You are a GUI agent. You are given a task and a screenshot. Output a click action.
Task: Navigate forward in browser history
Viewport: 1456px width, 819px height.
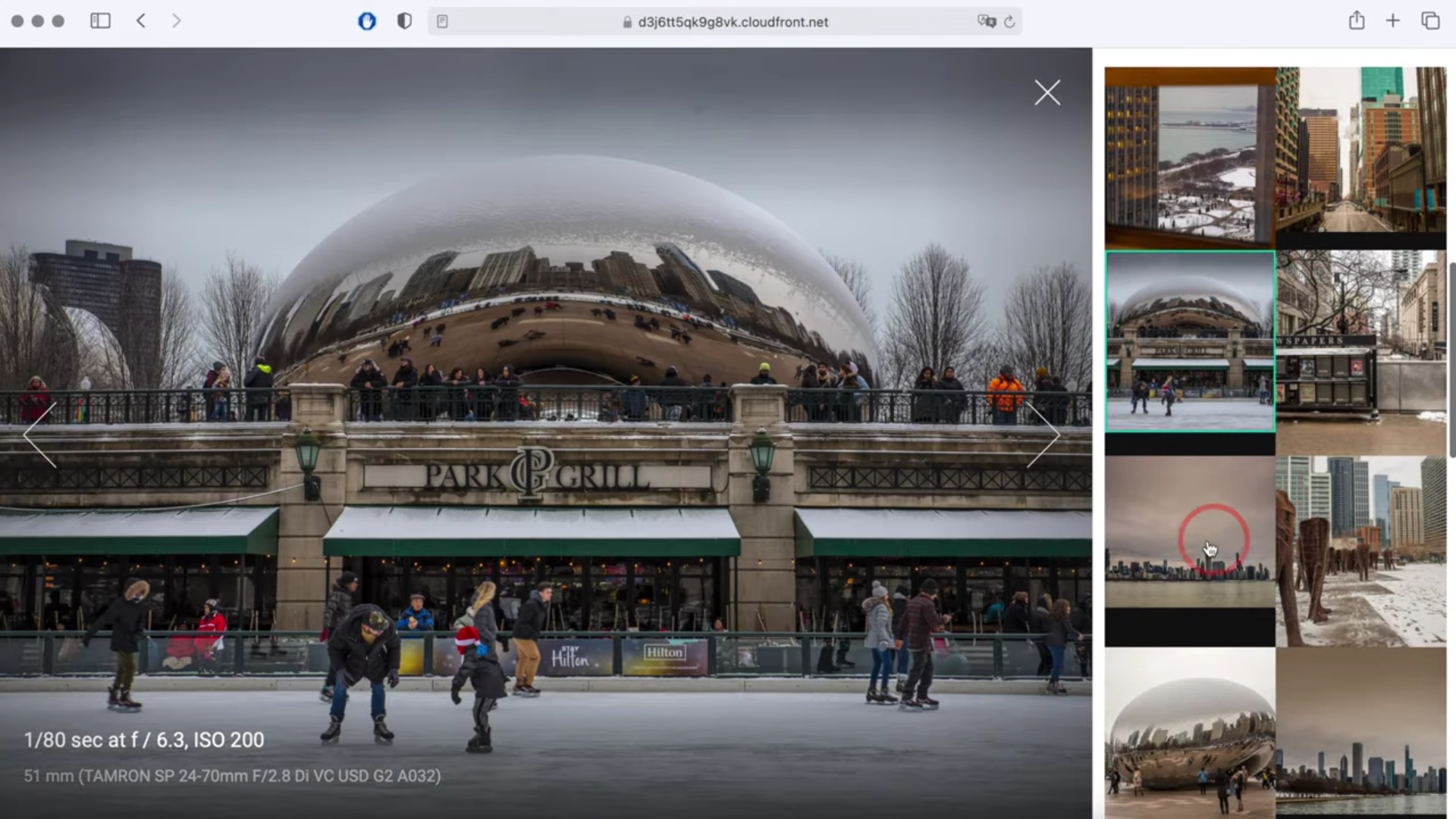pos(176,21)
